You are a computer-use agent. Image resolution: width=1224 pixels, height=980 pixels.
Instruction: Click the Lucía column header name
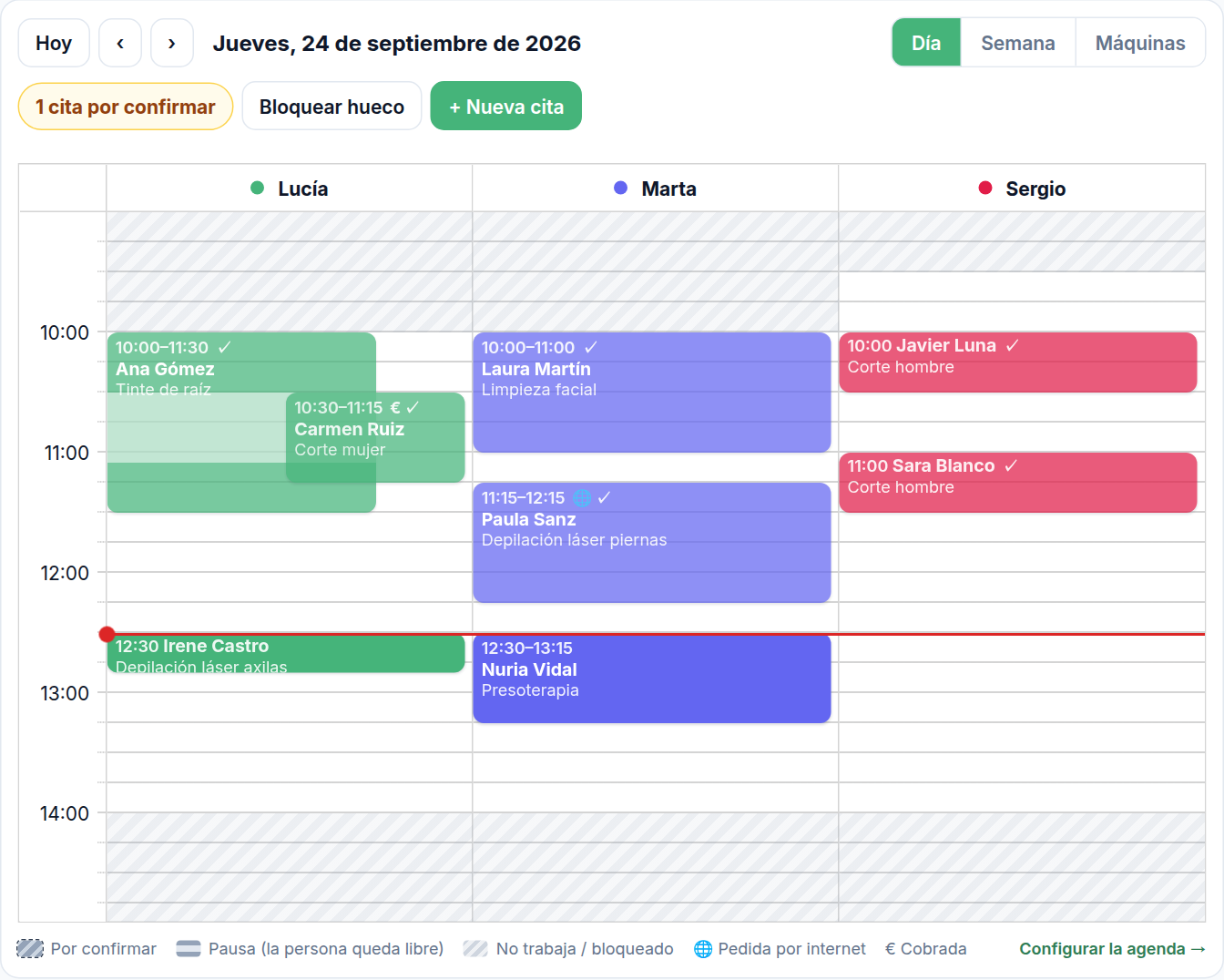(303, 189)
